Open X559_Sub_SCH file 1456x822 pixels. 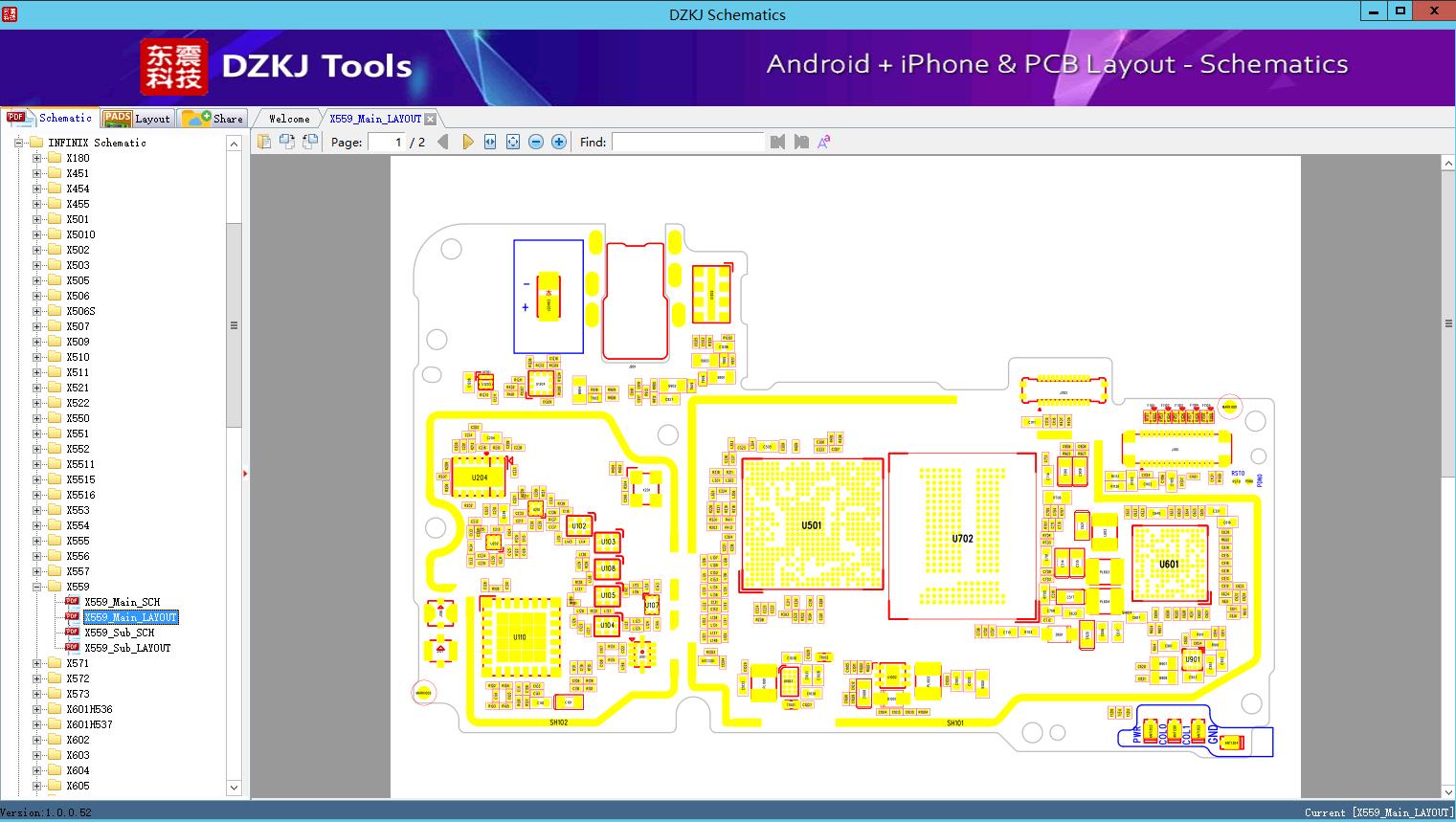click(119, 633)
